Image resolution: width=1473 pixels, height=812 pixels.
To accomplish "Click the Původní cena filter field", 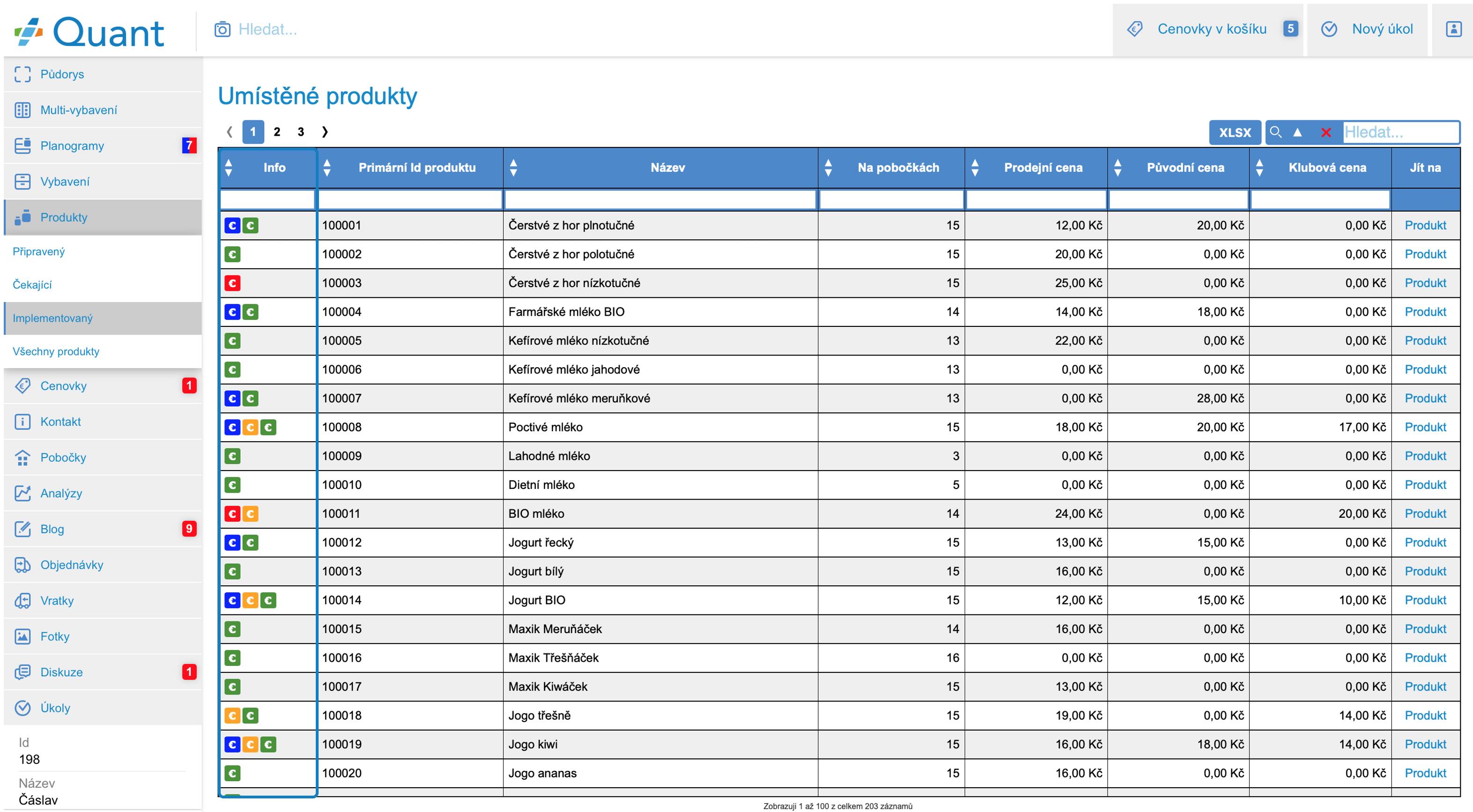I will pos(1178,199).
